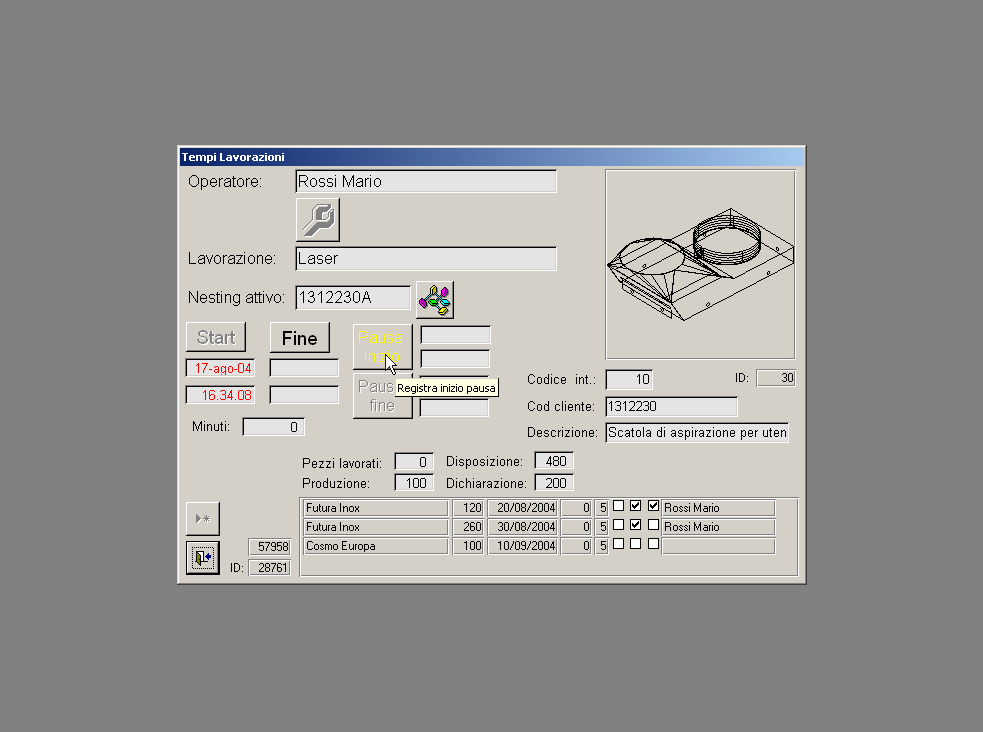
Task: Click the ID field showing 28761
Action: (x=270, y=567)
